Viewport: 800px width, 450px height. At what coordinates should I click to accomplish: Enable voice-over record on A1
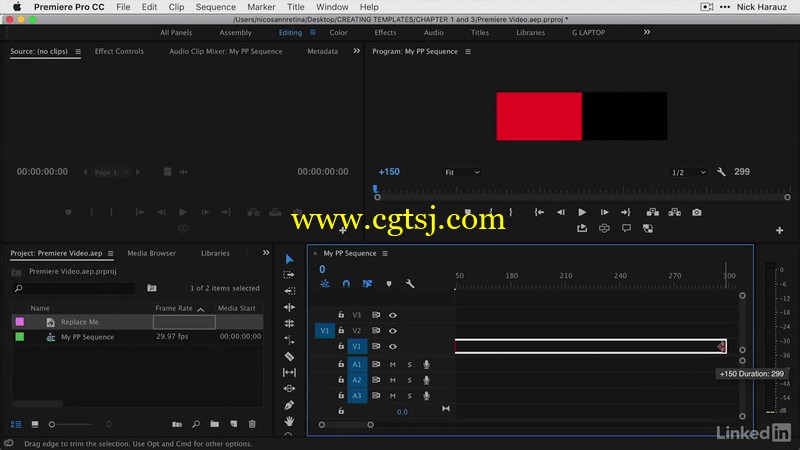tap(426, 364)
